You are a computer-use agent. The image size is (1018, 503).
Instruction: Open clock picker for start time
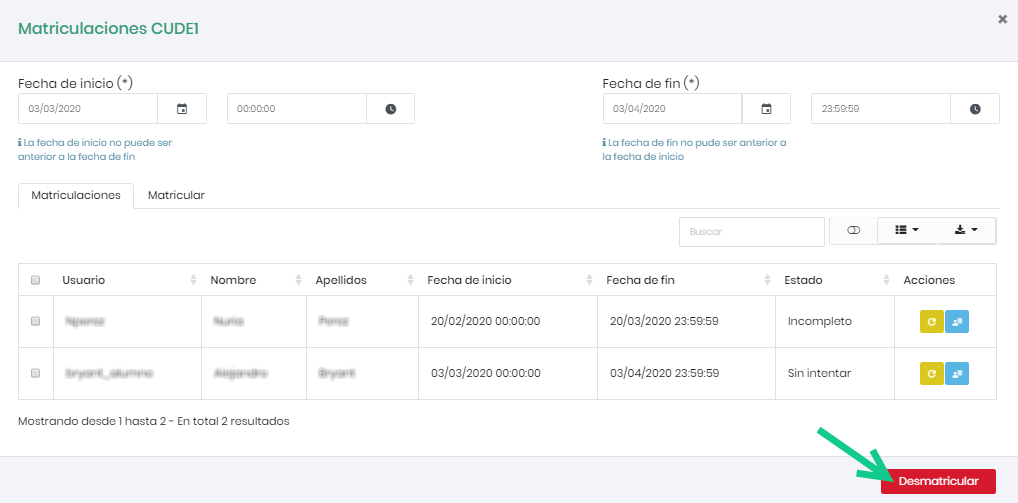pyautogui.click(x=390, y=109)
